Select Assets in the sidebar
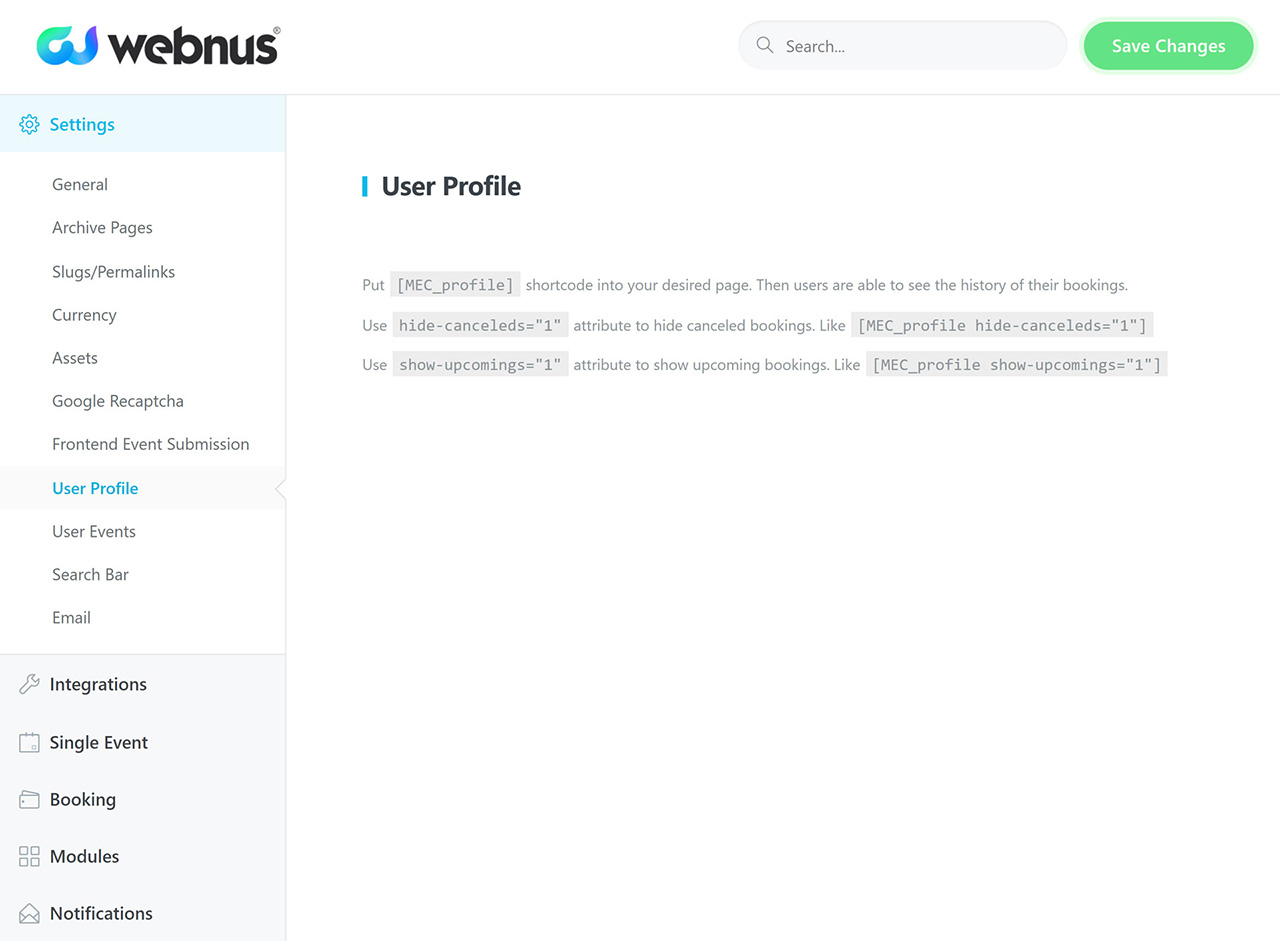The image size is (1280, 941). tap(75, 358)
